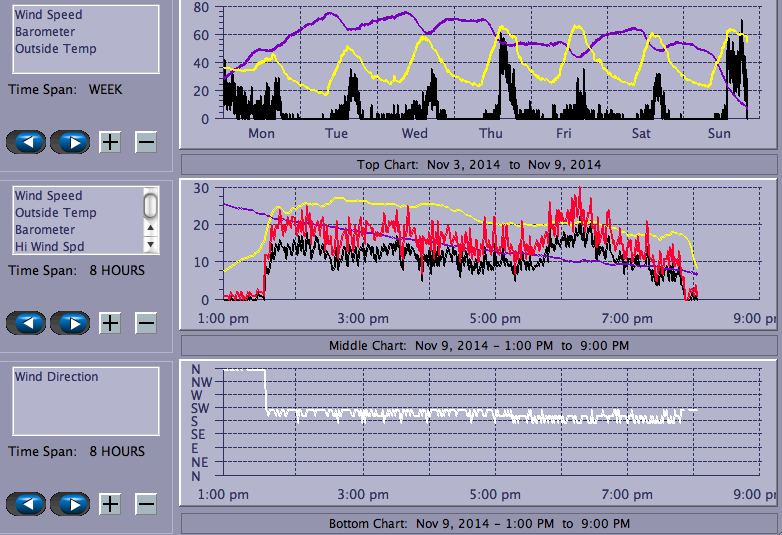
Task: Click top chart forward arrow button
Action: tap(70, 142)
